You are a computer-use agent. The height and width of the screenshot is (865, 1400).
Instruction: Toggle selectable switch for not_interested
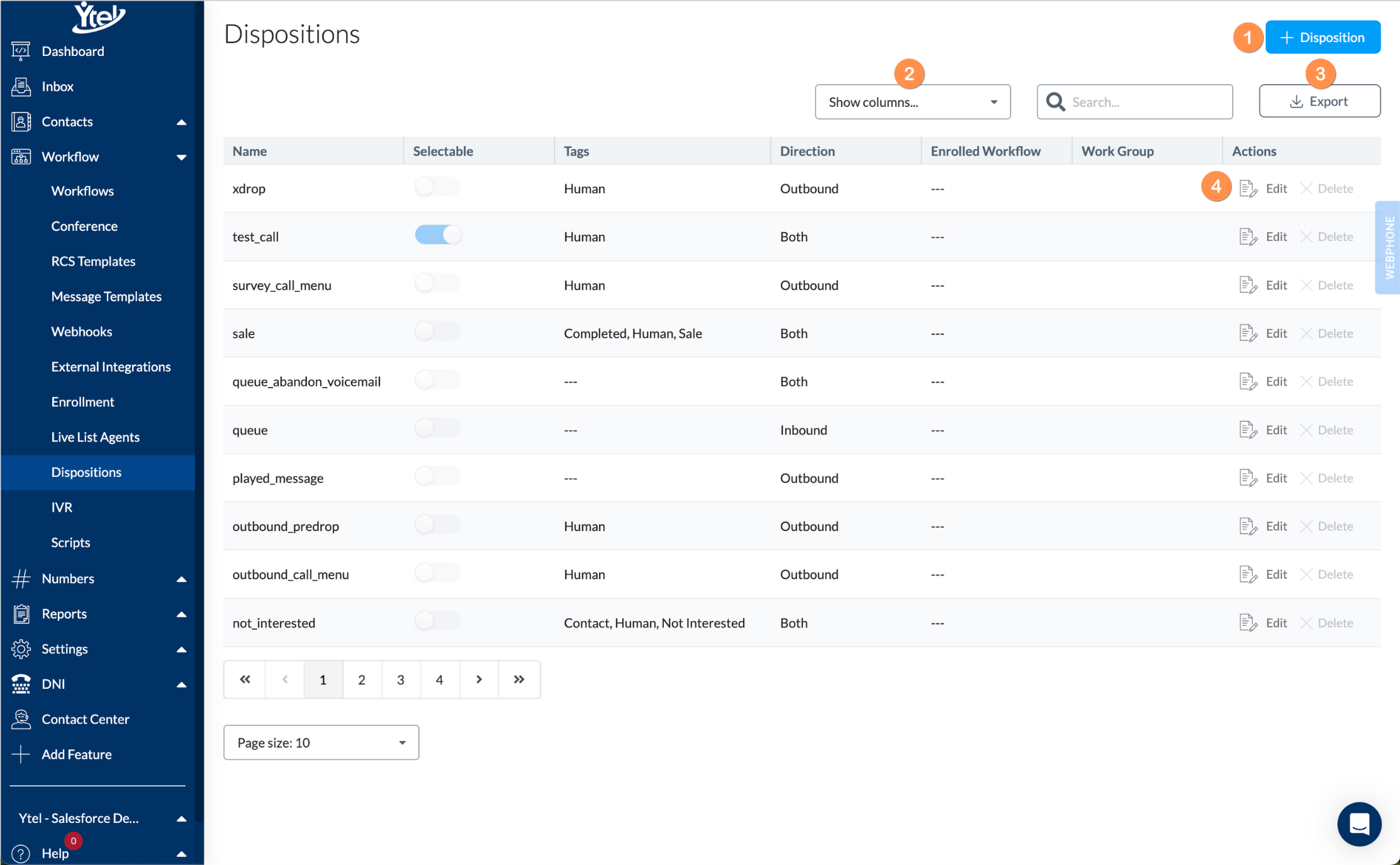437,622
